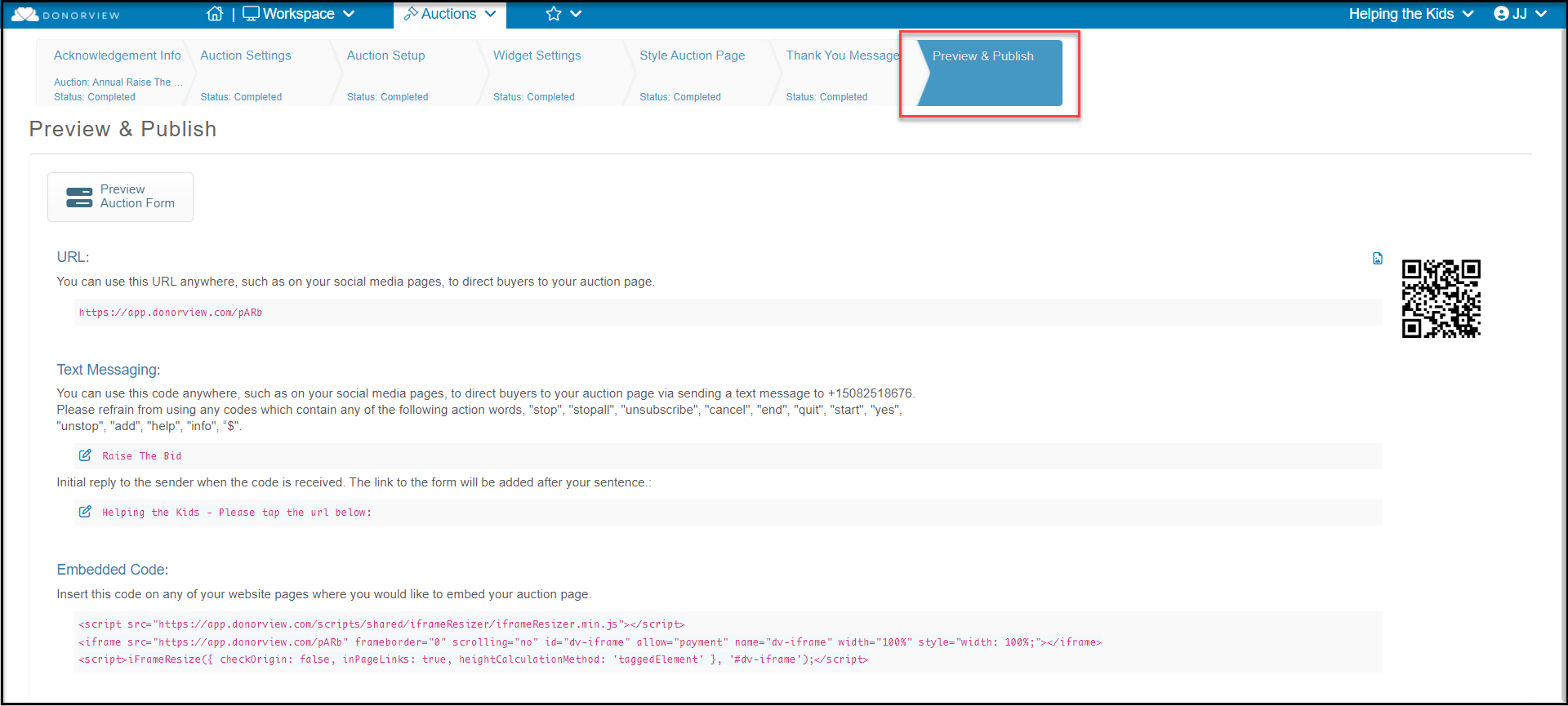Image resolution: width=1568 pixels, height=706 pixels.
Task: Click the Preview Auction Form icon
Action: pyautogui.click(x=79, y=198)
